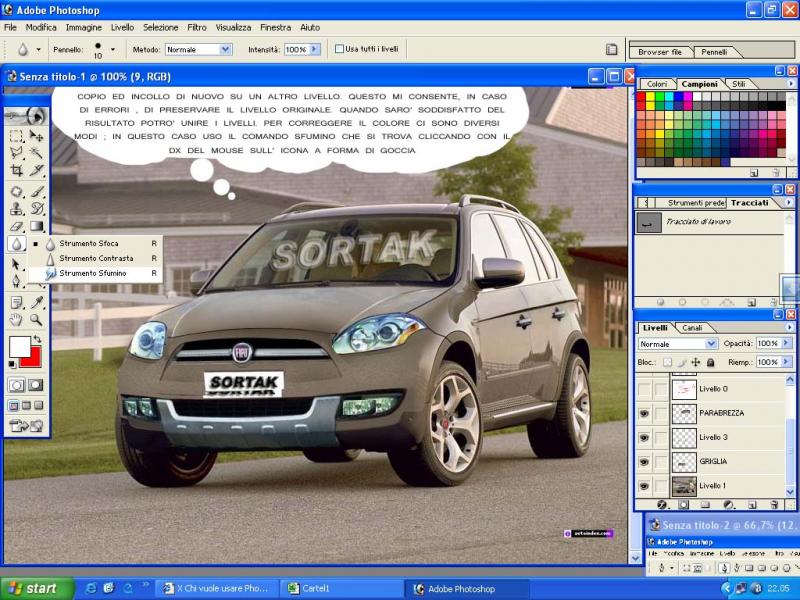
Task: Hide the GRIGLIA layer eye
Action: pos(644,462)
